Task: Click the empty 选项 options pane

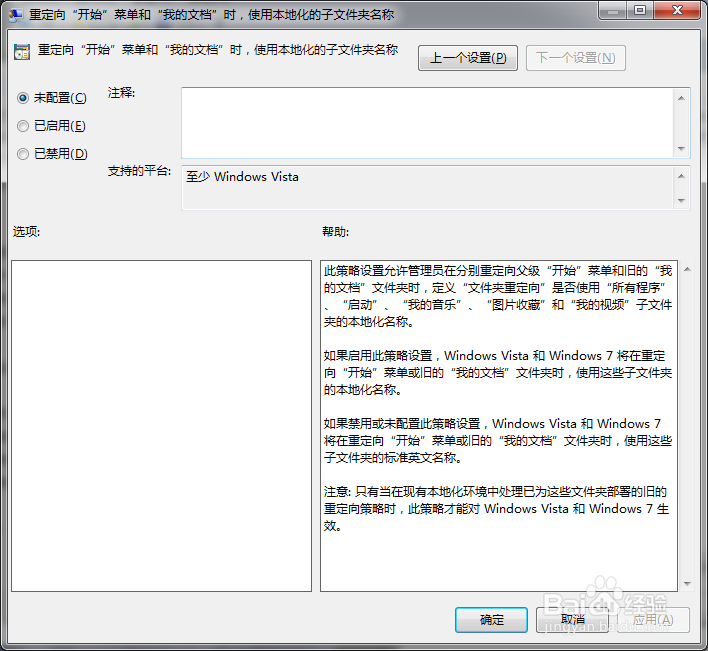Action: click(161, 426)
